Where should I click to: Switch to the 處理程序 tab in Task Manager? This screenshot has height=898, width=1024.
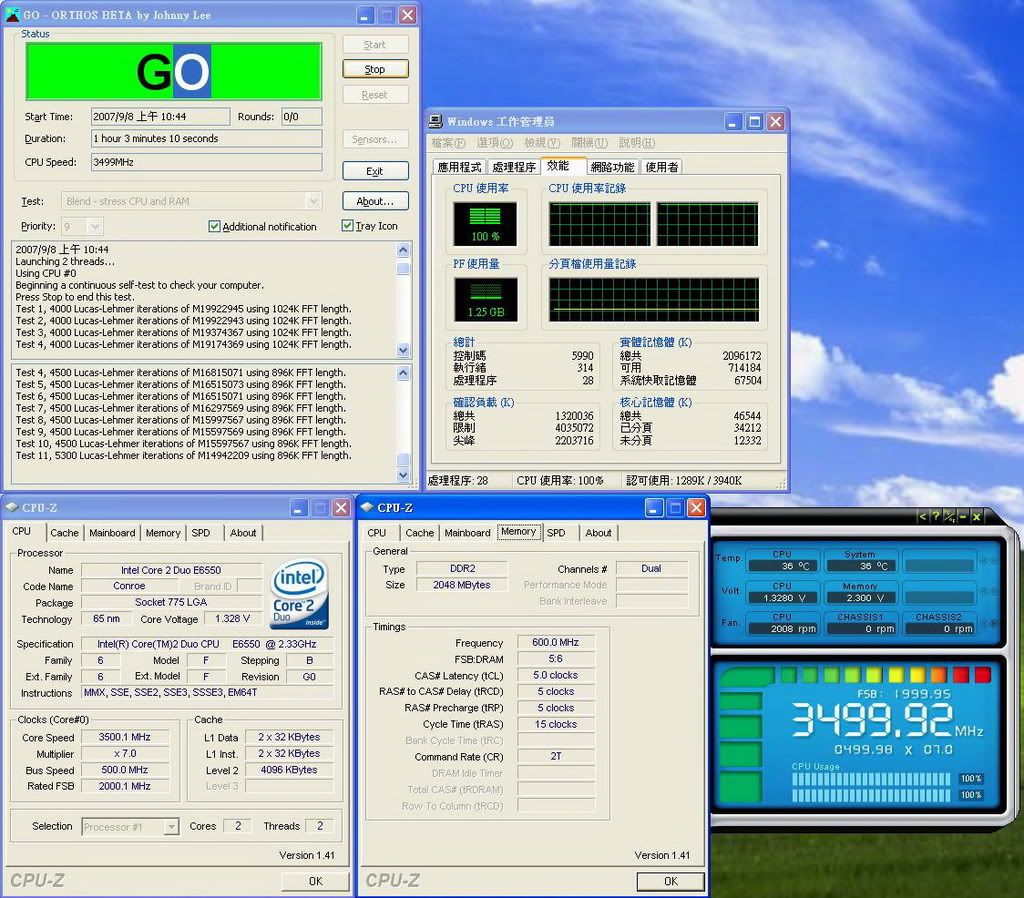[513, 167]
